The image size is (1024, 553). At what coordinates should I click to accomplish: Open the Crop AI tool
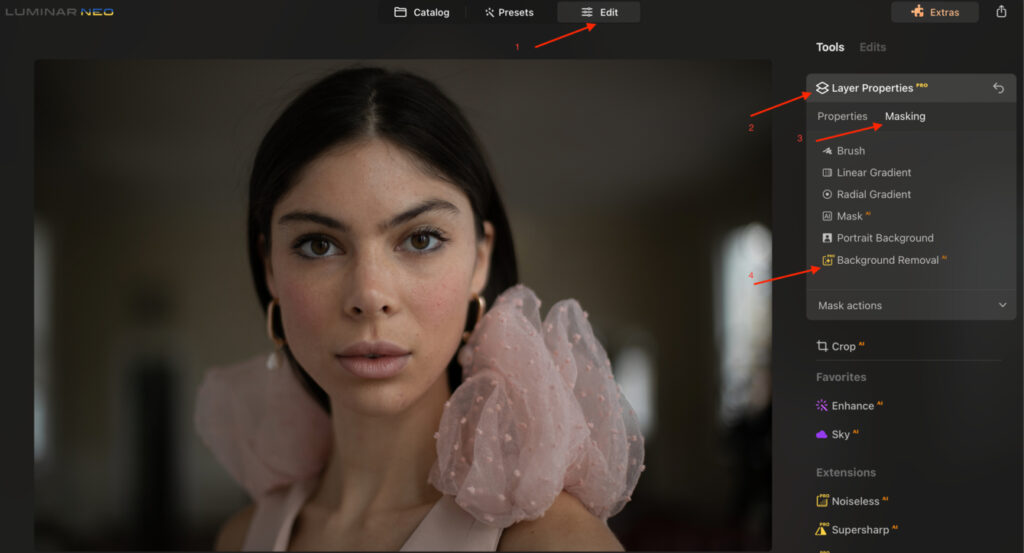(843, 346)
